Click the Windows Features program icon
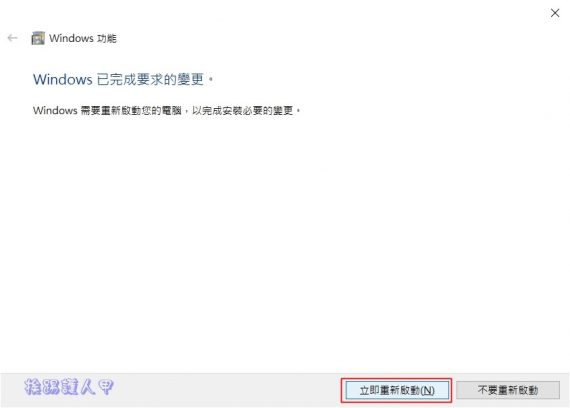Viewport: 570px width, 408px height. (38, 38)
